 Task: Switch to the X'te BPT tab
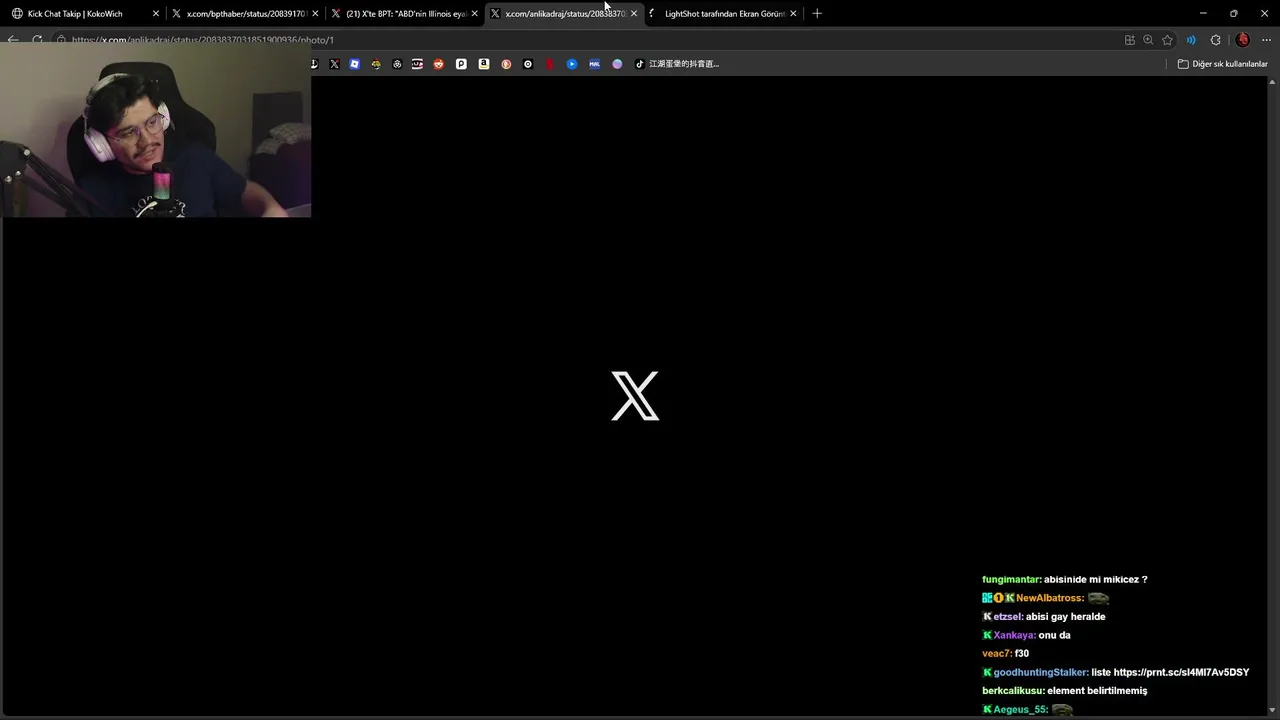click(405, 14)
